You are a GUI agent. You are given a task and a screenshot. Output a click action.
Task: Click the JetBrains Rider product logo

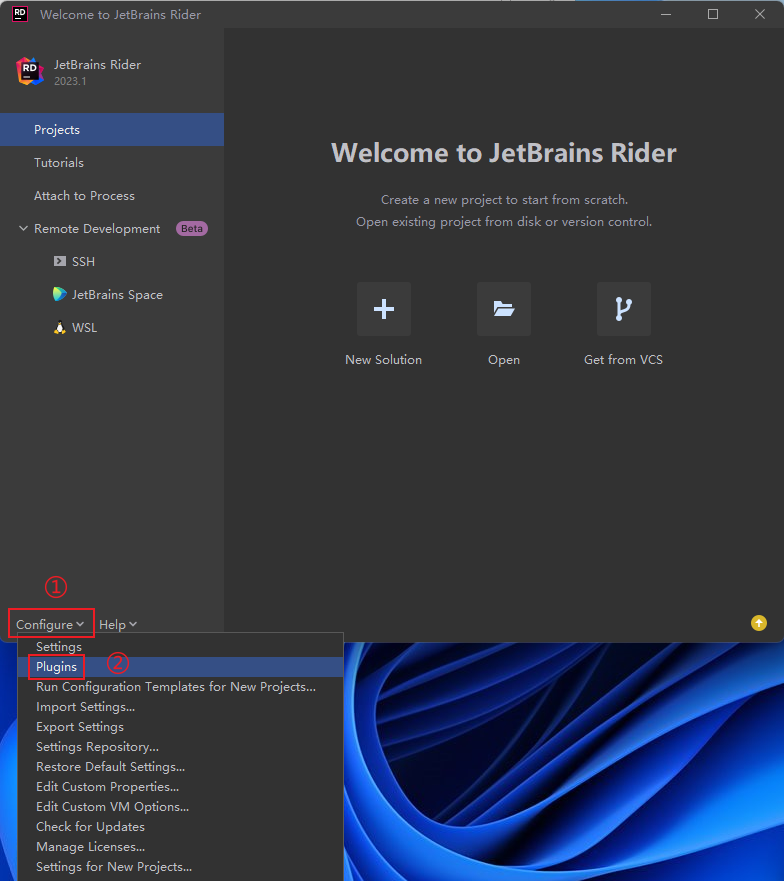pyautogui.click(x=30, y=71)
